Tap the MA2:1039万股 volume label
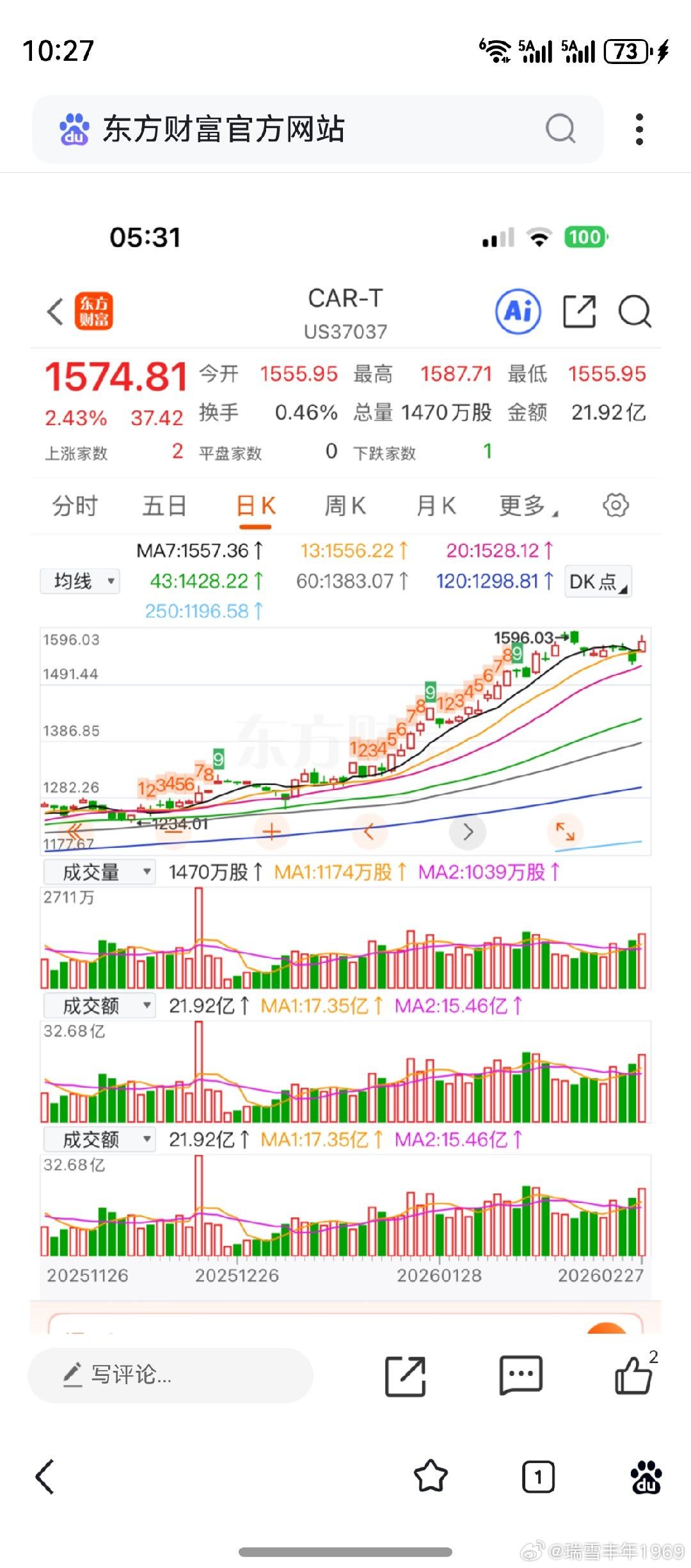The width and height of the screenshot is (691, 1568). 489,872
